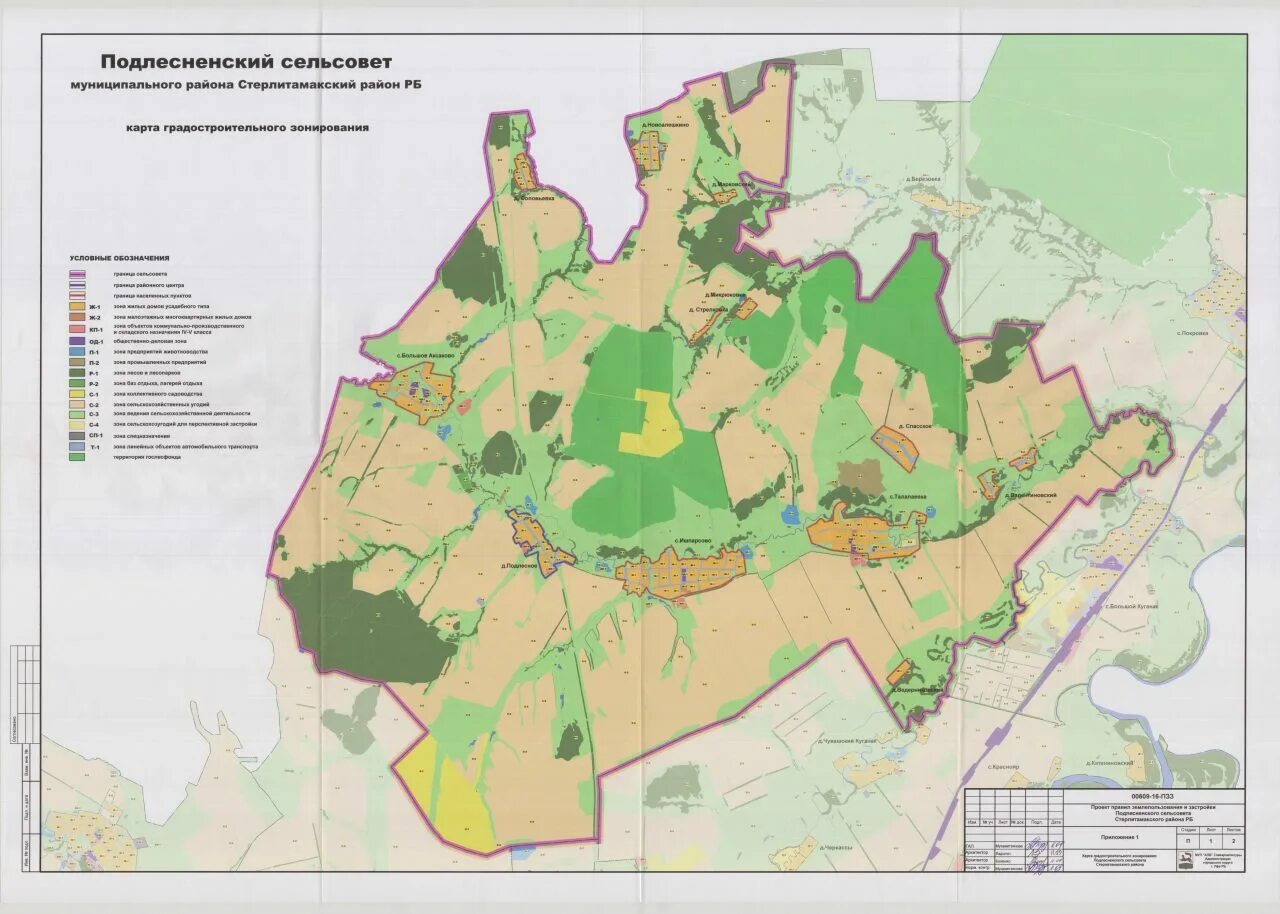Click the brown Ж-2 legend swatch
This screenshot has height=914, width=1280.
77,317
